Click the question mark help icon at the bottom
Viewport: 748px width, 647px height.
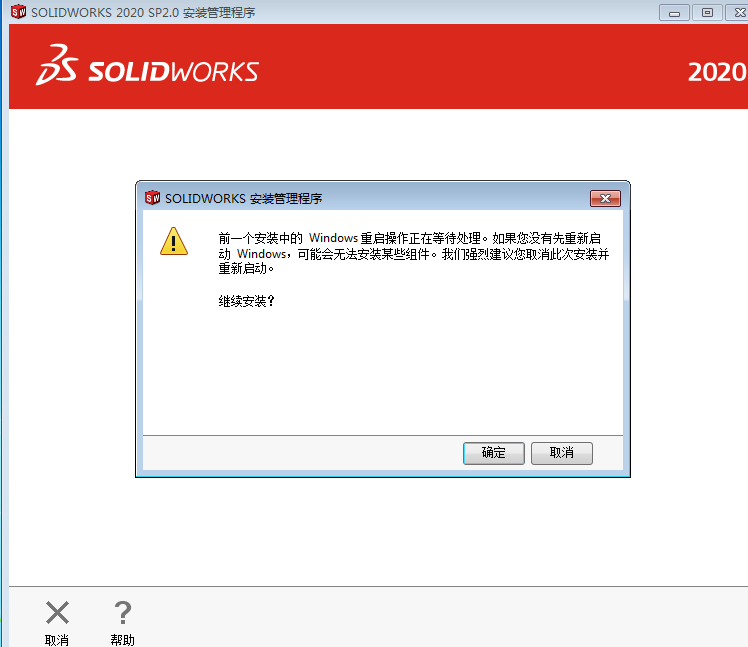coord(123,613)
